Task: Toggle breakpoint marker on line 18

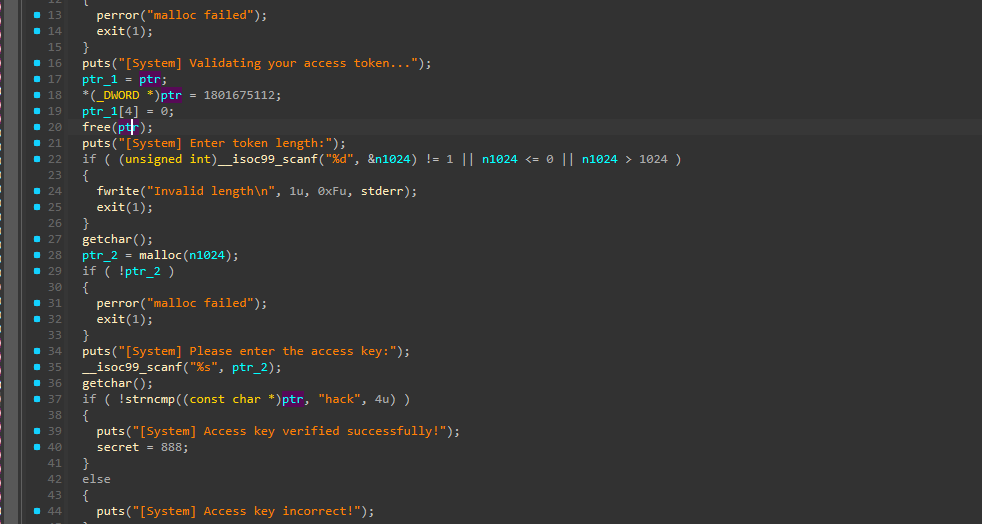Action: [38, 95]
